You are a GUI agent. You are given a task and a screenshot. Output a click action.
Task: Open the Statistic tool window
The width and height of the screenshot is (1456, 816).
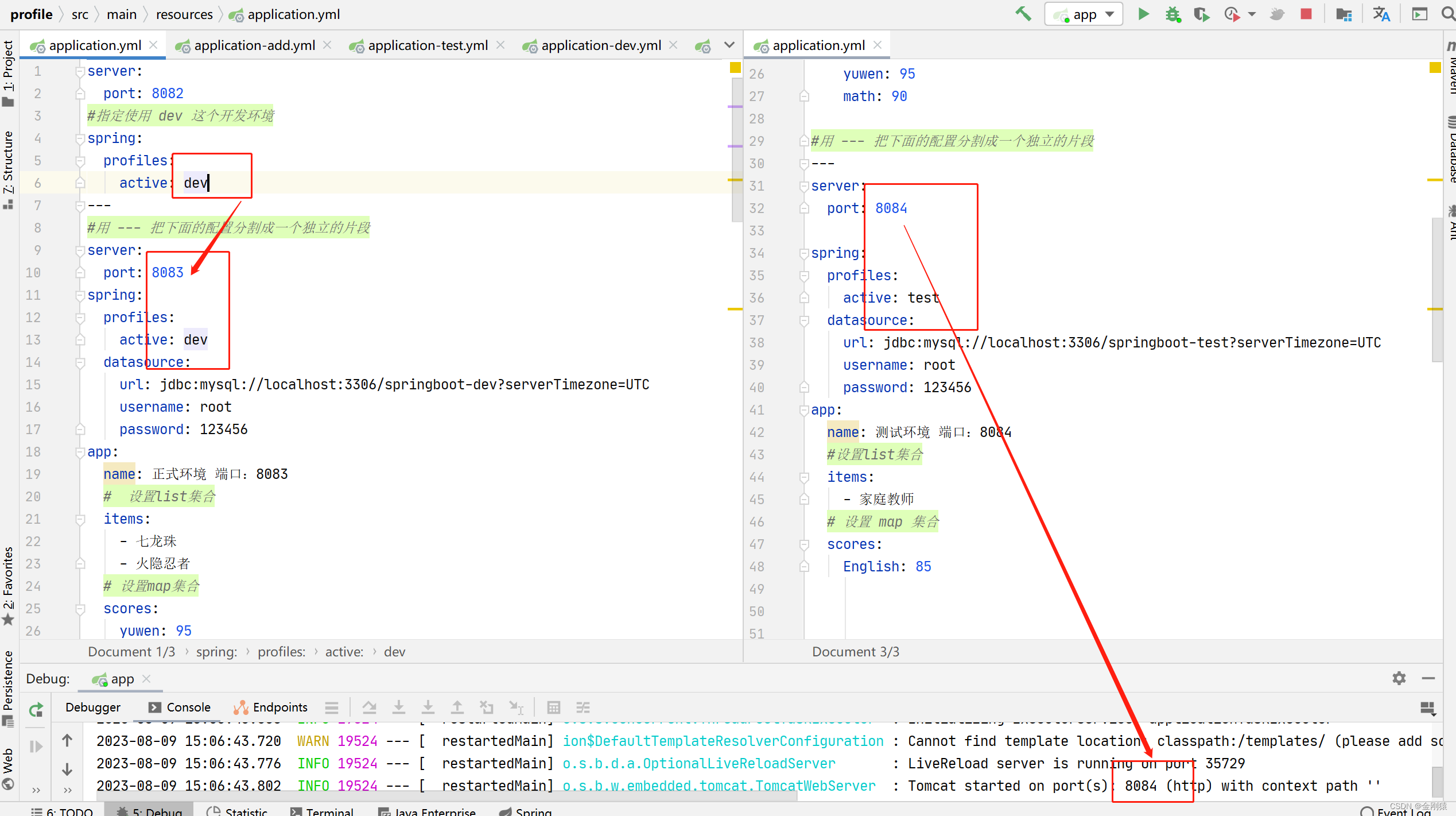coord(237,810)
